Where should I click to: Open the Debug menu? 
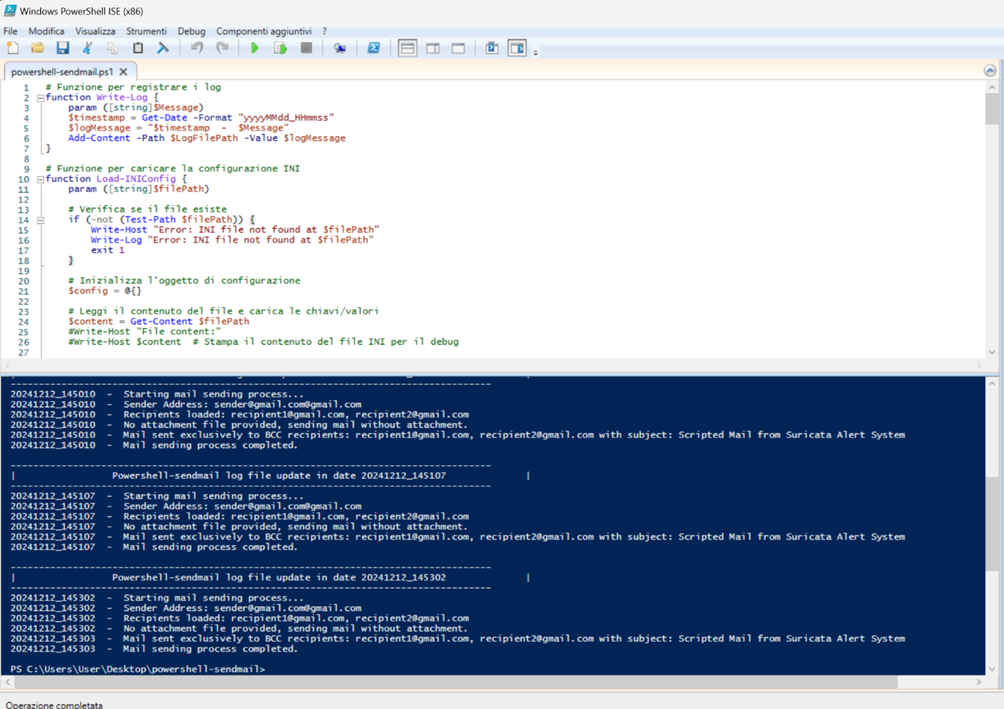click(191, 31)
